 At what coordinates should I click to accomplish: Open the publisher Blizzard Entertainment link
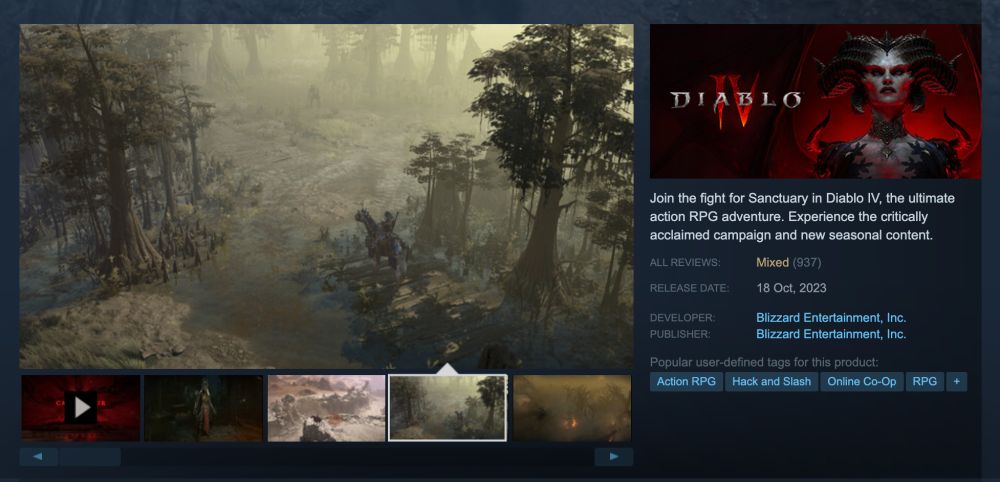[831, 334]
